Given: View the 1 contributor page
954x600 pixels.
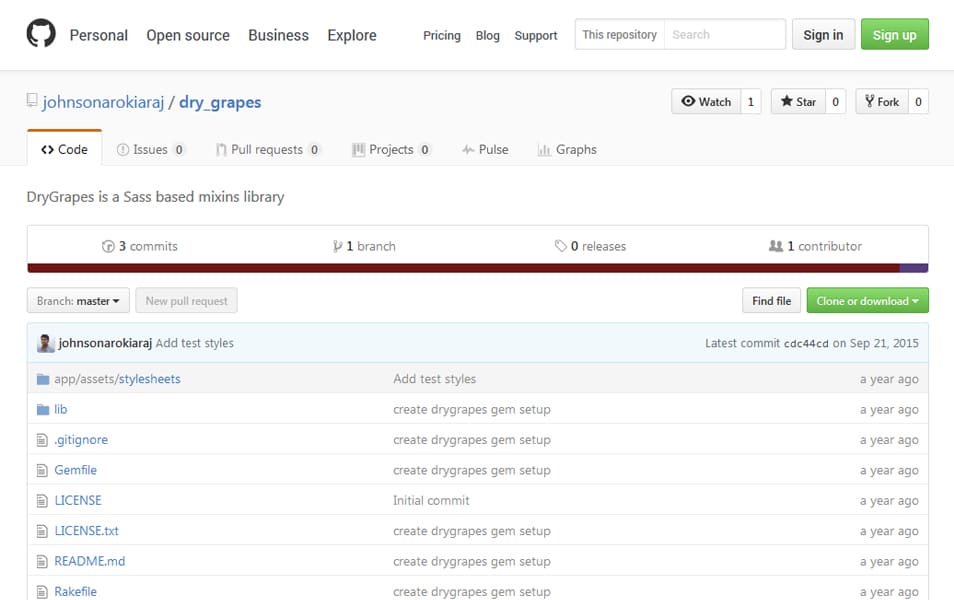Looking at the screenshot, I should click(815, 246).
